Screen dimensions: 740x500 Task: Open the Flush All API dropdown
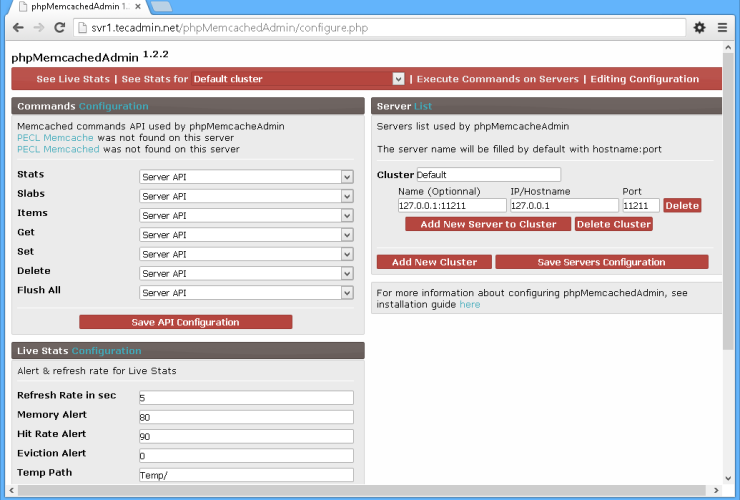point(347,293)
